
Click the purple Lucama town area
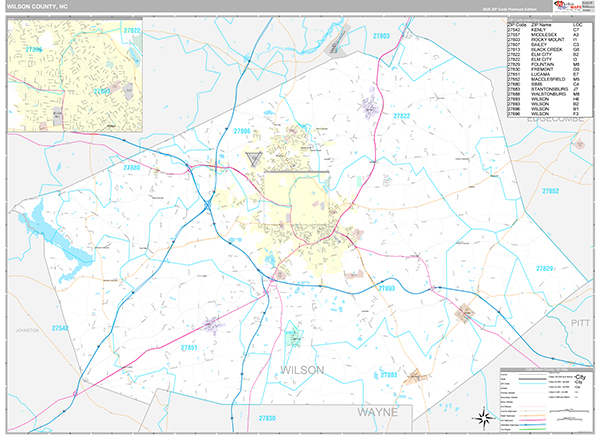212,325
